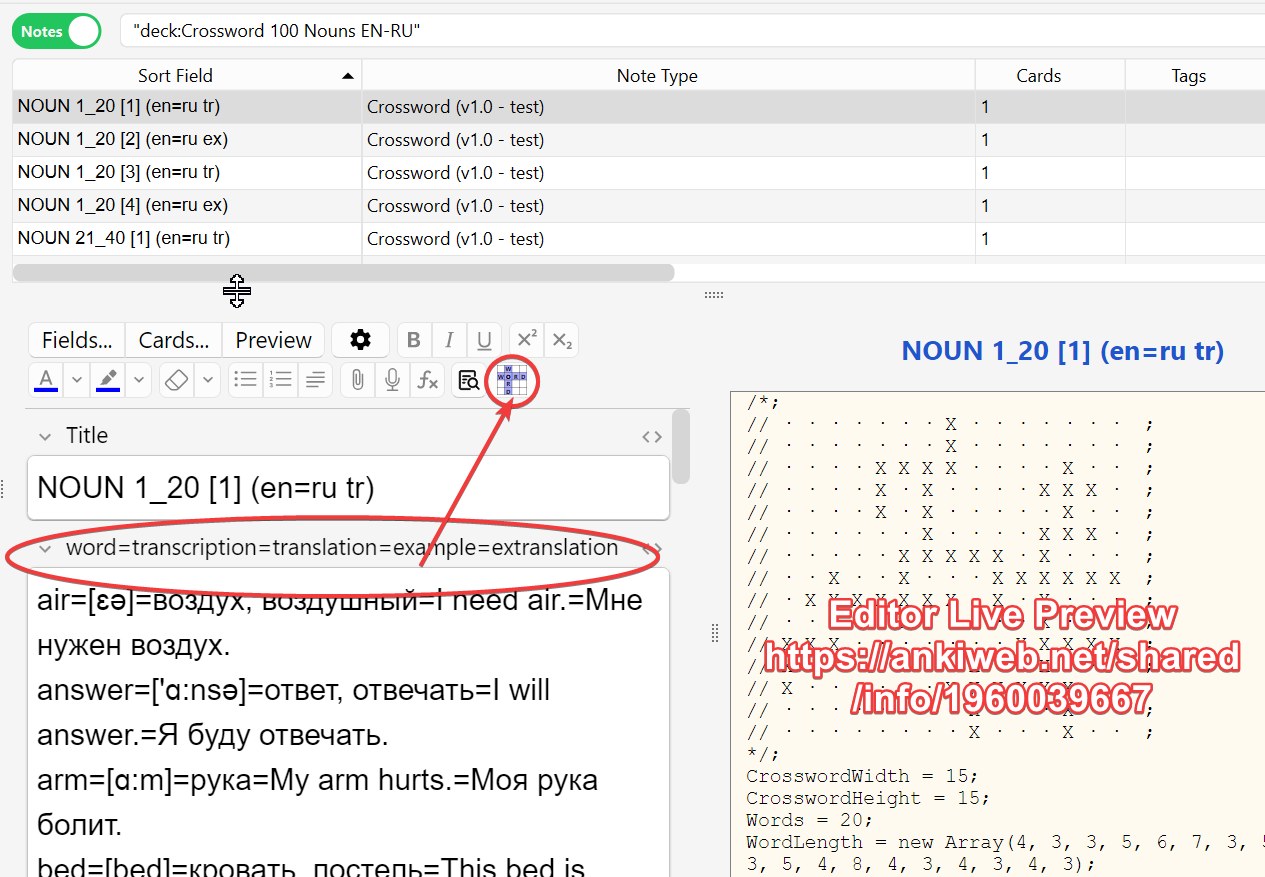This screenshot has width=1265, height=877.
Task: Attach a file with the paperclip icon
Action: pos(357,380)
